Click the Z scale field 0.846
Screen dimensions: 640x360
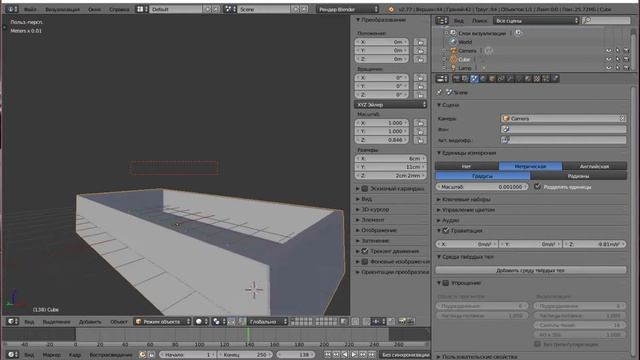pos(382,140)
